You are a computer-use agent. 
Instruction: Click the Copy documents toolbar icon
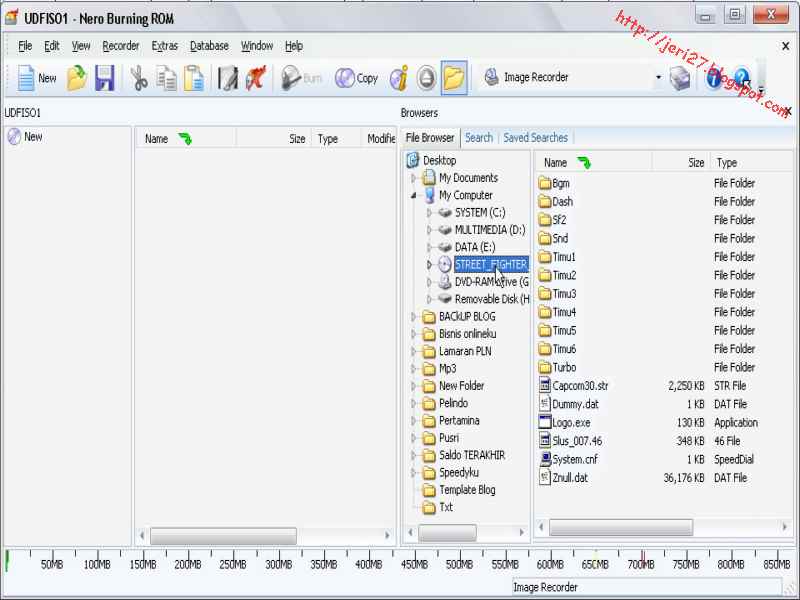[166, 78]
